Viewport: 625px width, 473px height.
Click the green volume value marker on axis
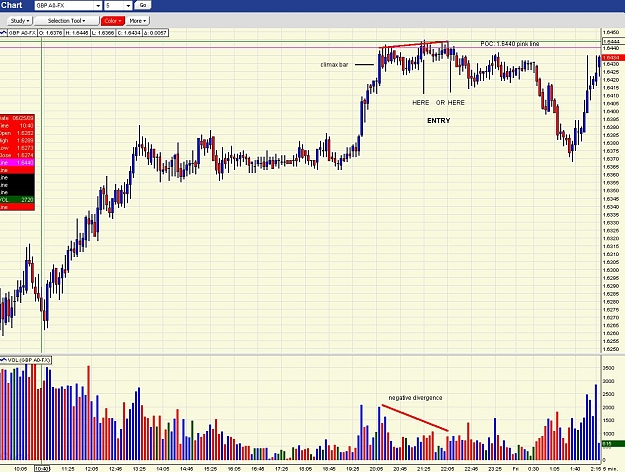[x=613, y=444]
